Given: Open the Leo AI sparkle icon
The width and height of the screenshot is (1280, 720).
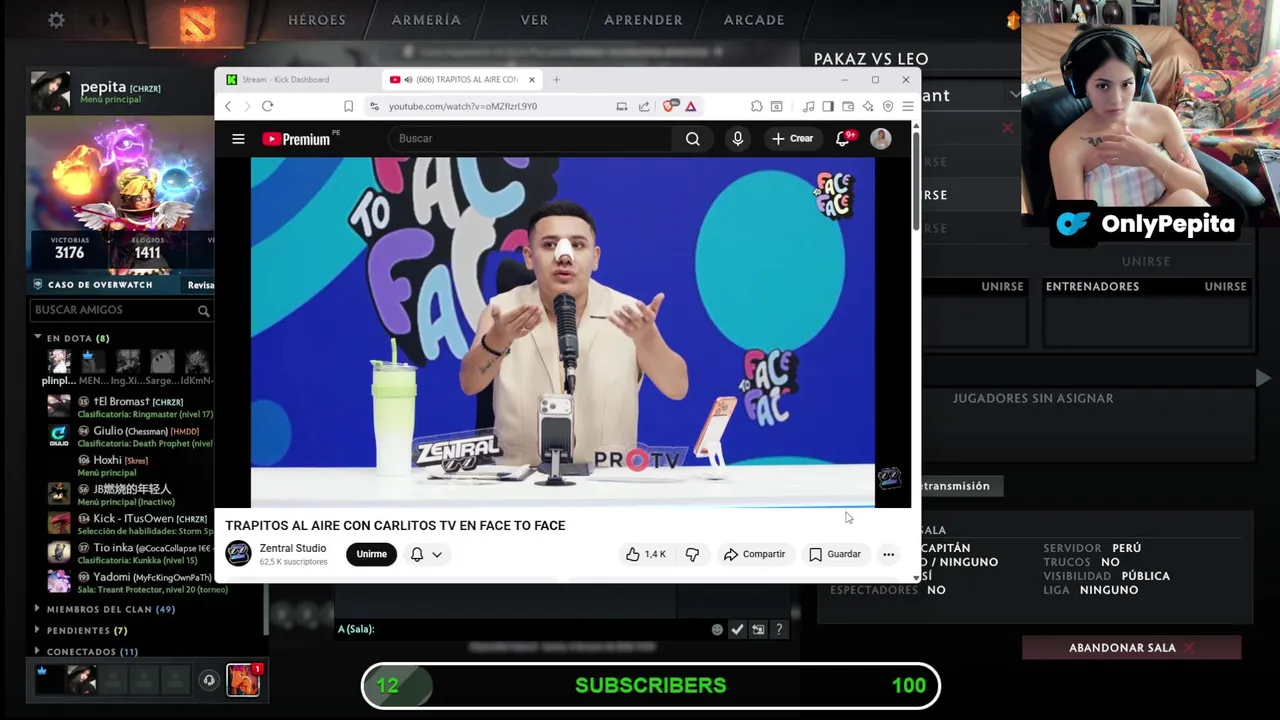Looking at the screenshot, I should [867, 106].
